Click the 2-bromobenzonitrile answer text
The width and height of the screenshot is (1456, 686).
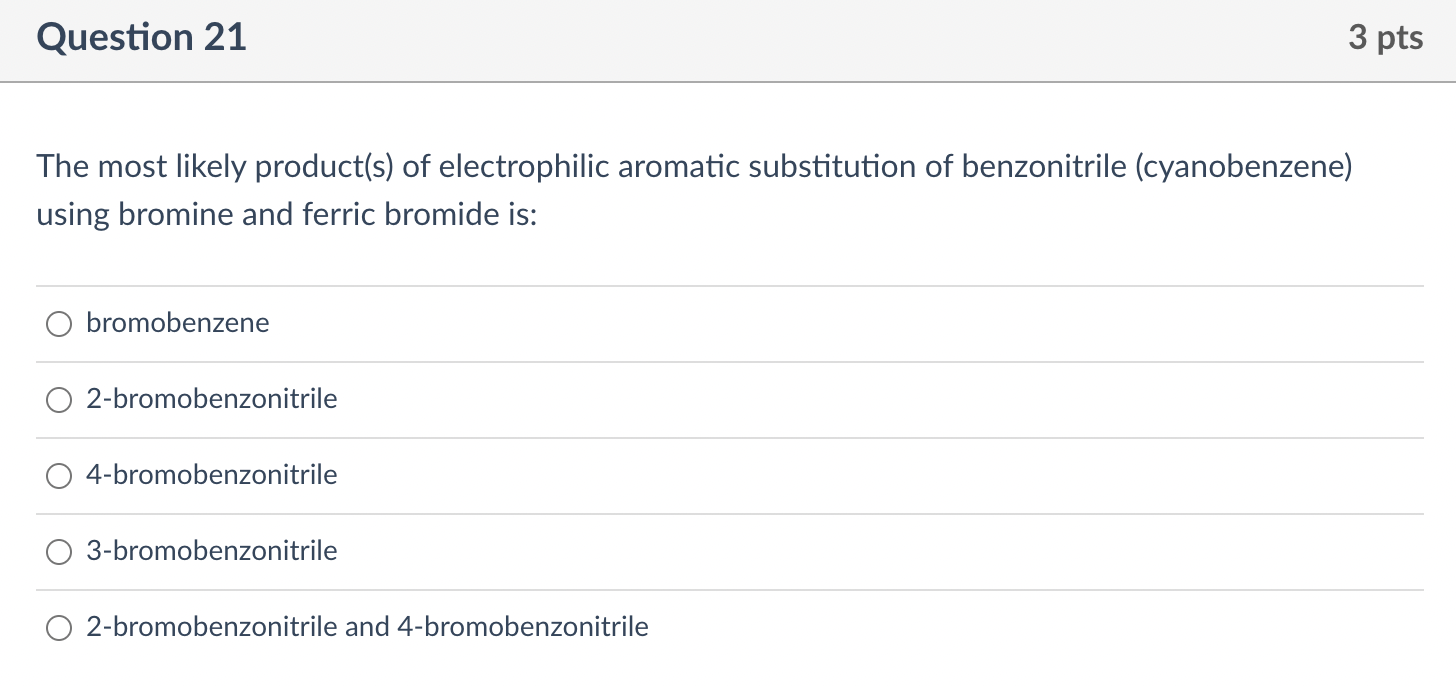[x=212, y=399]
